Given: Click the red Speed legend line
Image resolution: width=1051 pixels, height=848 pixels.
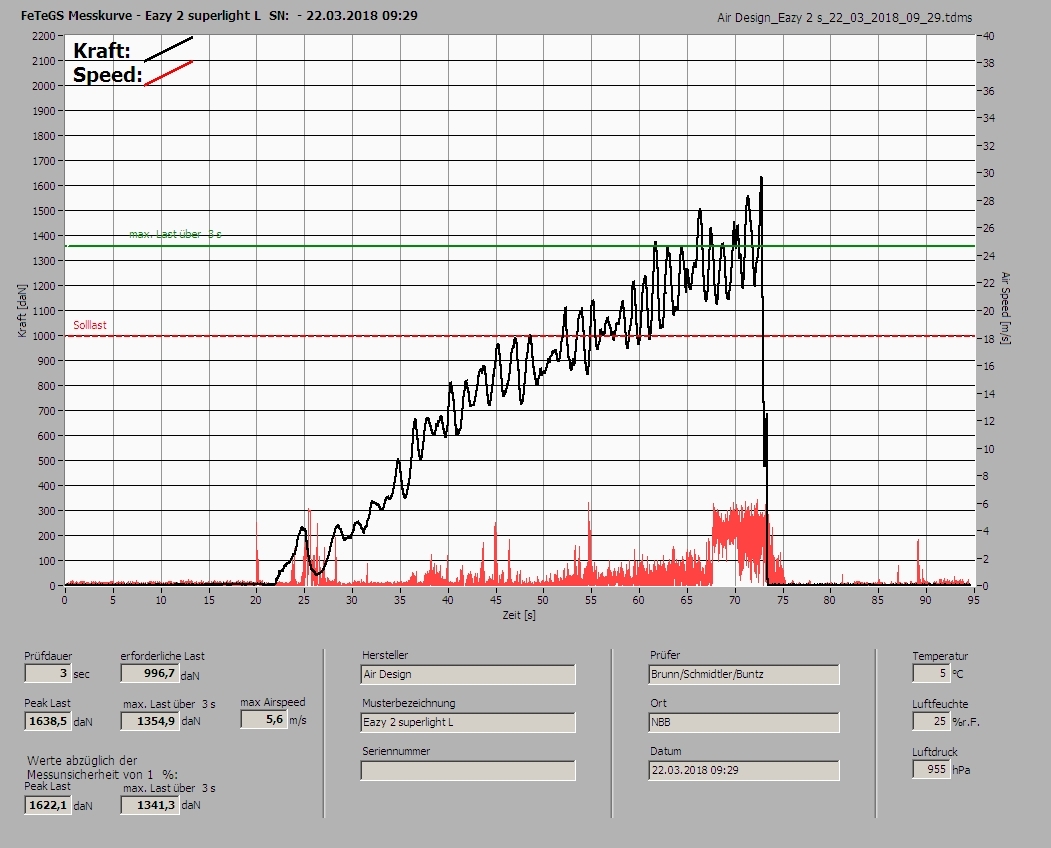Looking at the screenshot, I should click(168, 73).
